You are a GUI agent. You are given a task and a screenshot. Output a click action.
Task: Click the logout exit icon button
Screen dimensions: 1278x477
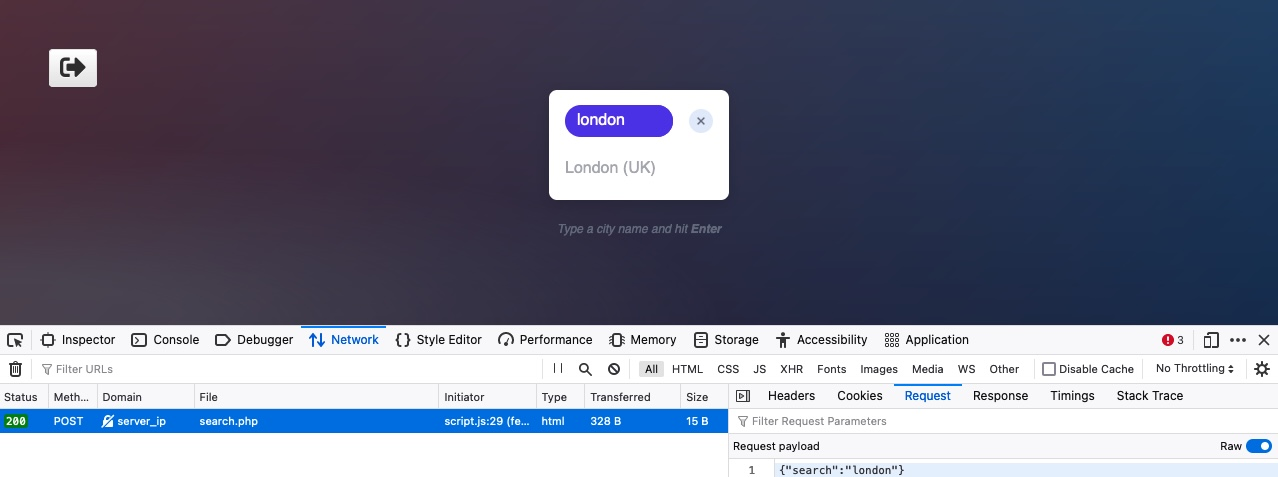coord(73,68)
